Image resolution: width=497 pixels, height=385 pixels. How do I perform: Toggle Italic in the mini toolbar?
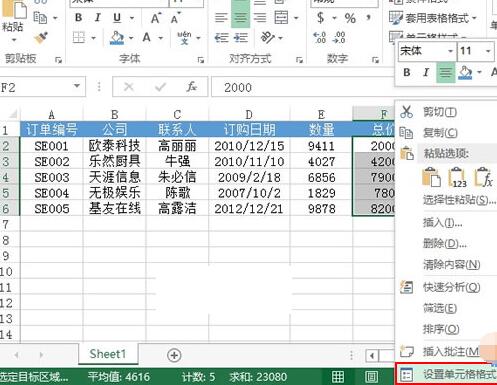click(426, 72)
